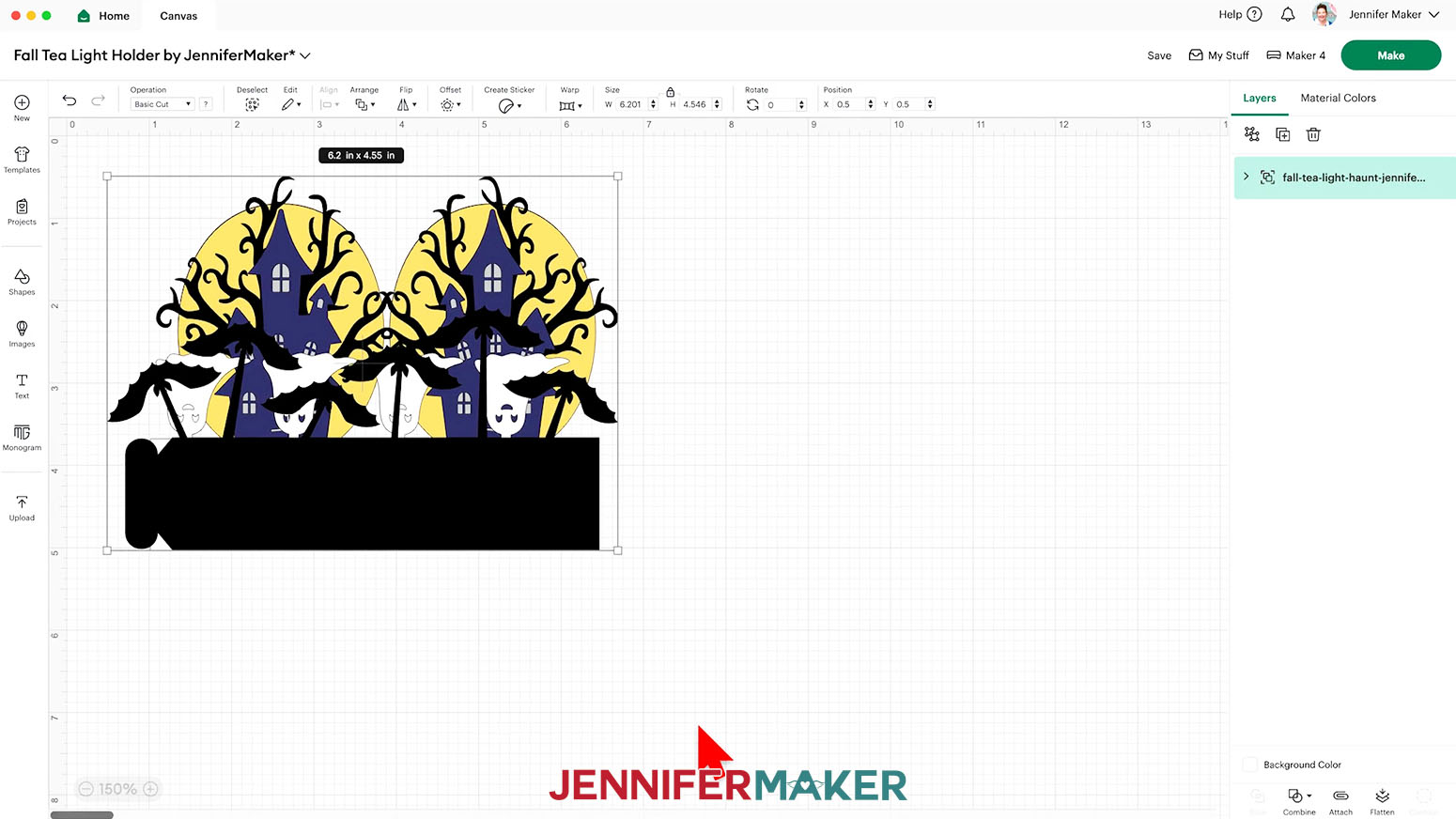Click the Deselect icon in the toolbar
This screenshot has height=819, width=1456.
click(252, 104)
